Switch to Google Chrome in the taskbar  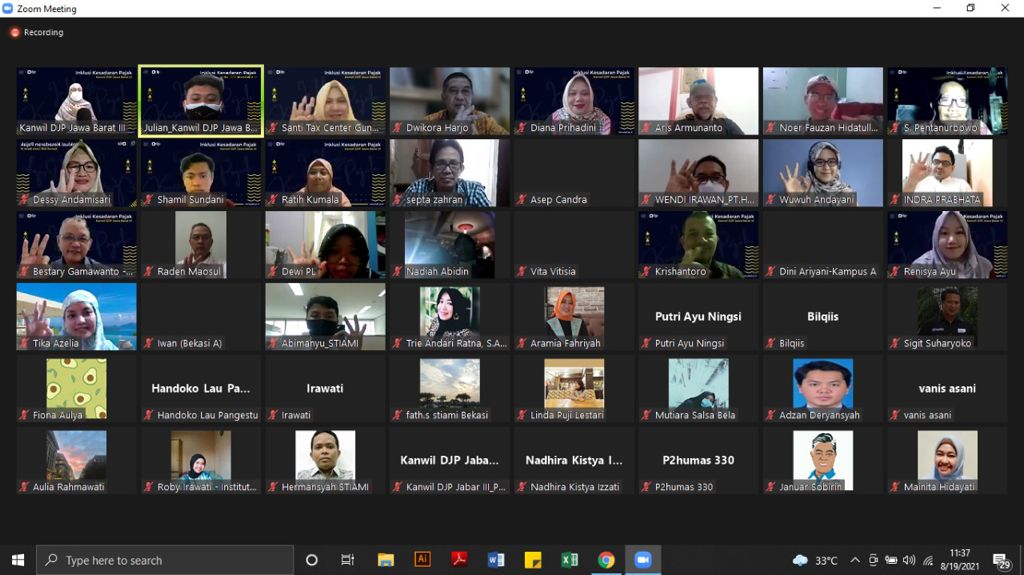tap(606, 560)
